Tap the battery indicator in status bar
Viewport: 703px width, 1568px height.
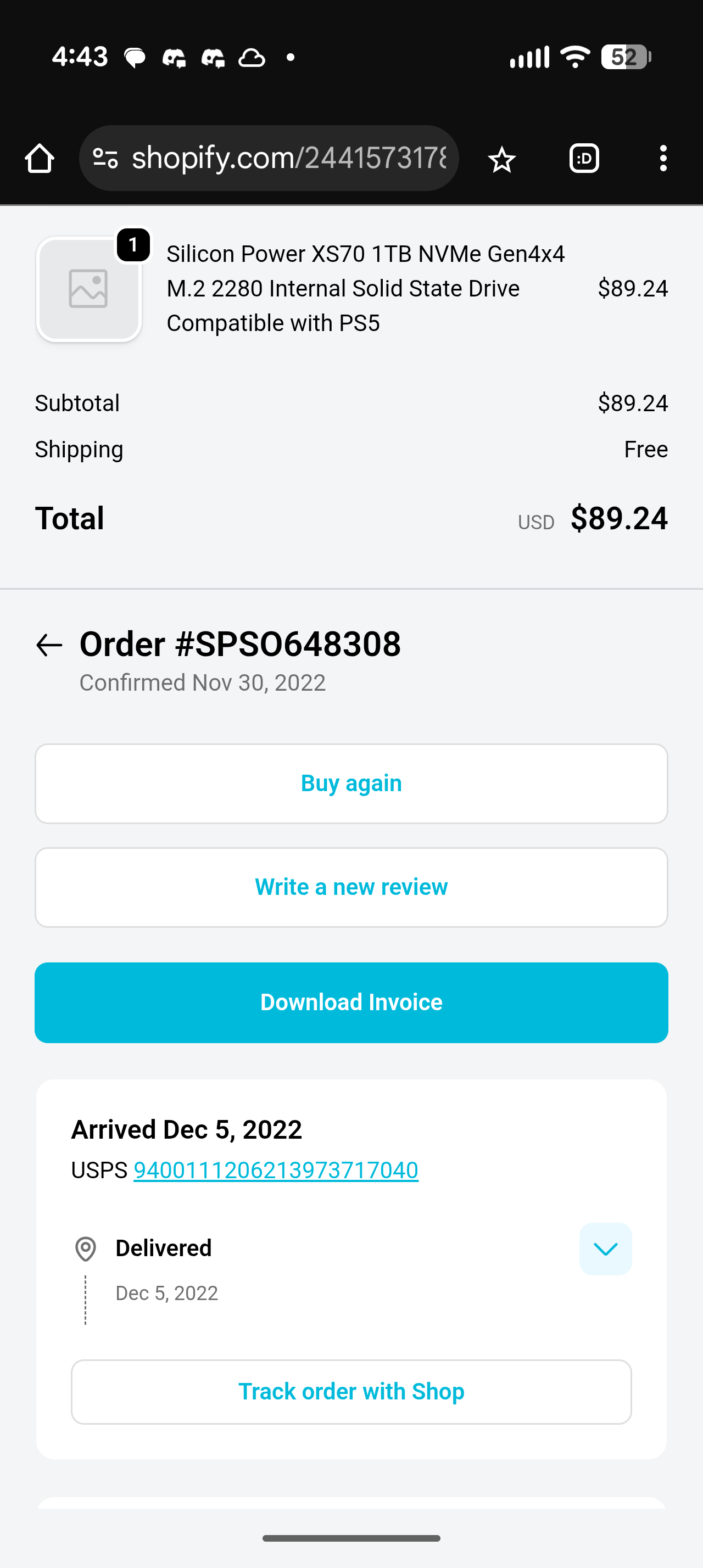point(626,57)
